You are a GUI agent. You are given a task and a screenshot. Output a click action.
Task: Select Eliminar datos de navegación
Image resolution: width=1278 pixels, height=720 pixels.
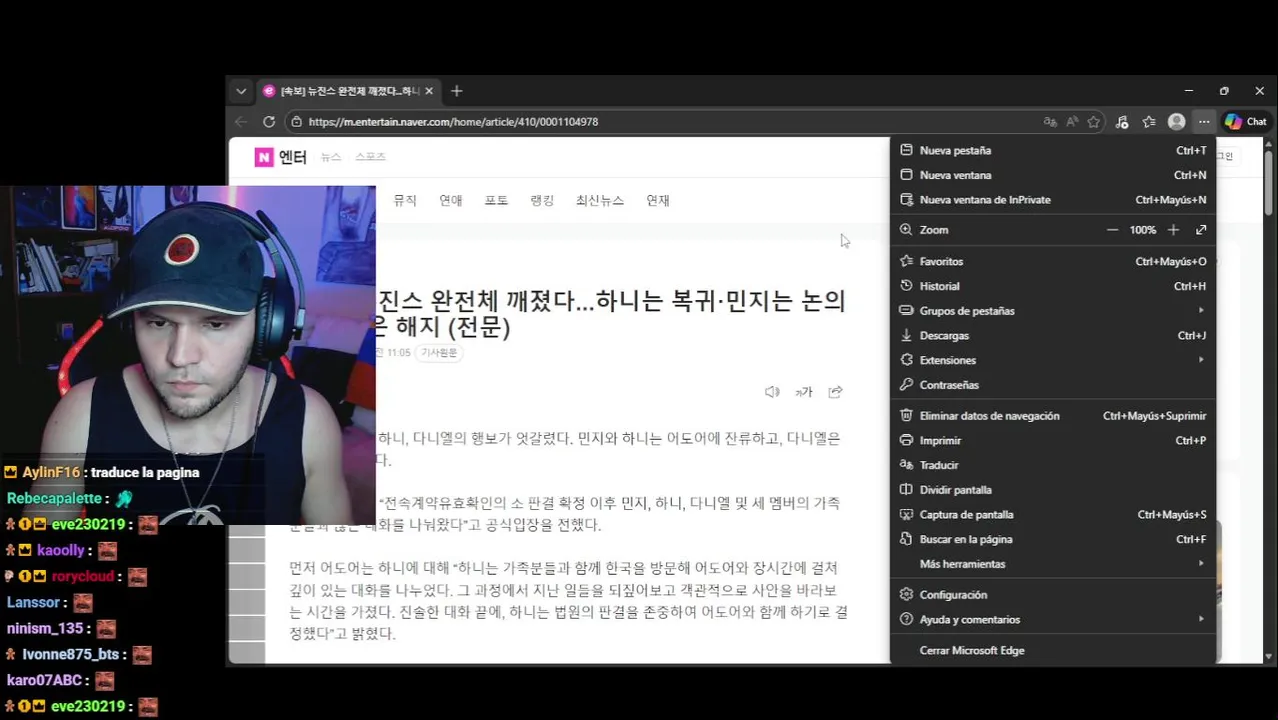point(1053,415)
